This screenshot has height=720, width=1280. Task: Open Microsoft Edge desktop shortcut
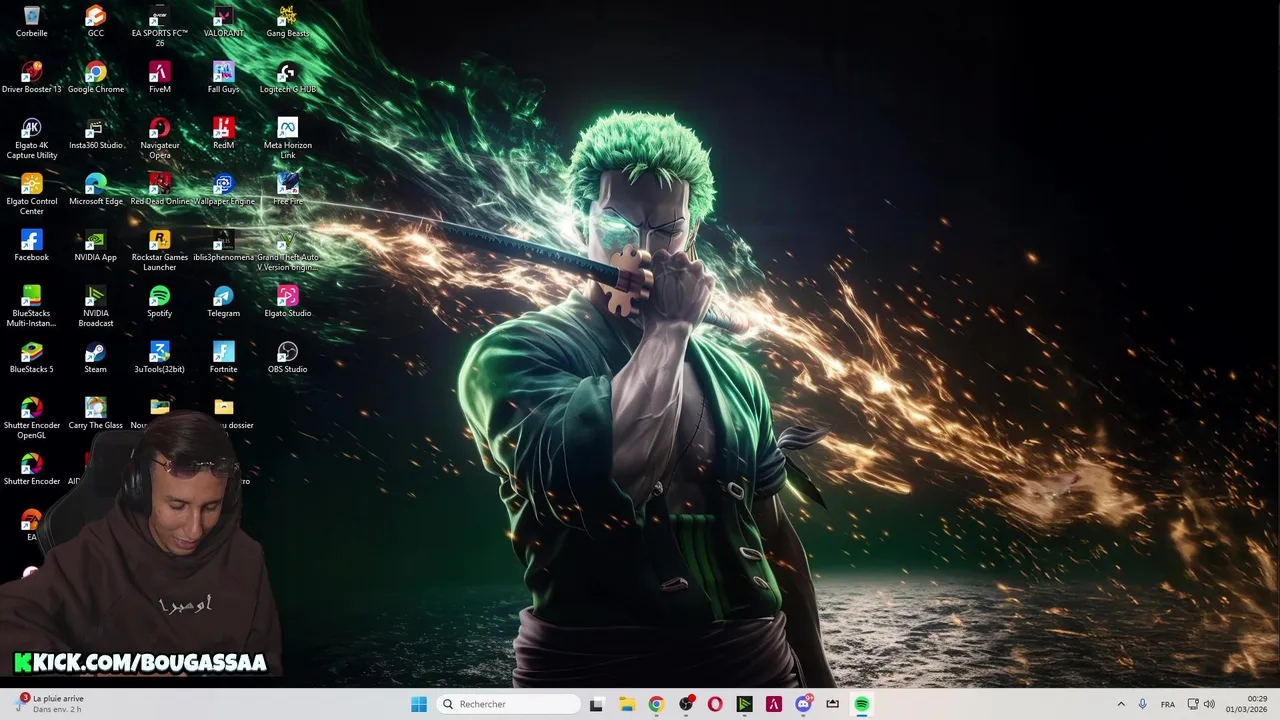[x=96, y=190]
